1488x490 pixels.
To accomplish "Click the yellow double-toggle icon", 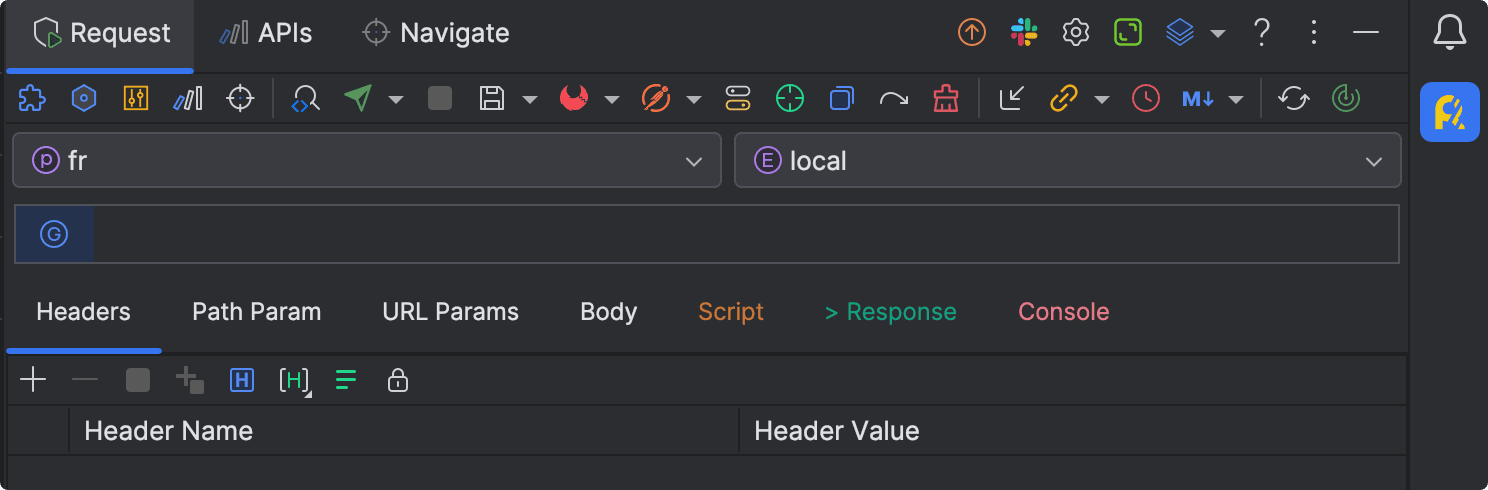I will (x=738, y=98).
